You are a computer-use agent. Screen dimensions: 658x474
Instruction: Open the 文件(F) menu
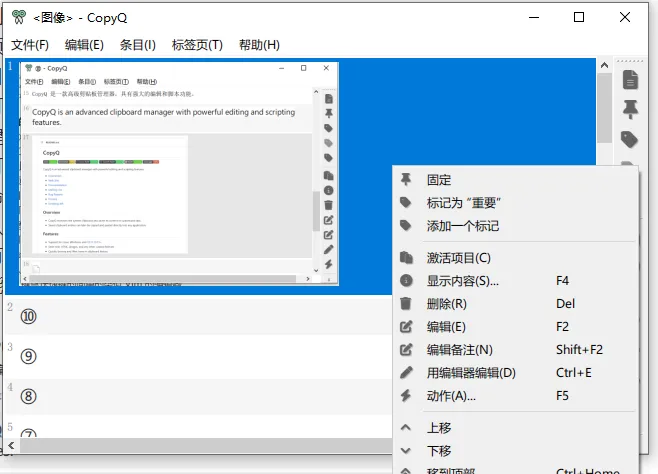click(x=30, y=45)
